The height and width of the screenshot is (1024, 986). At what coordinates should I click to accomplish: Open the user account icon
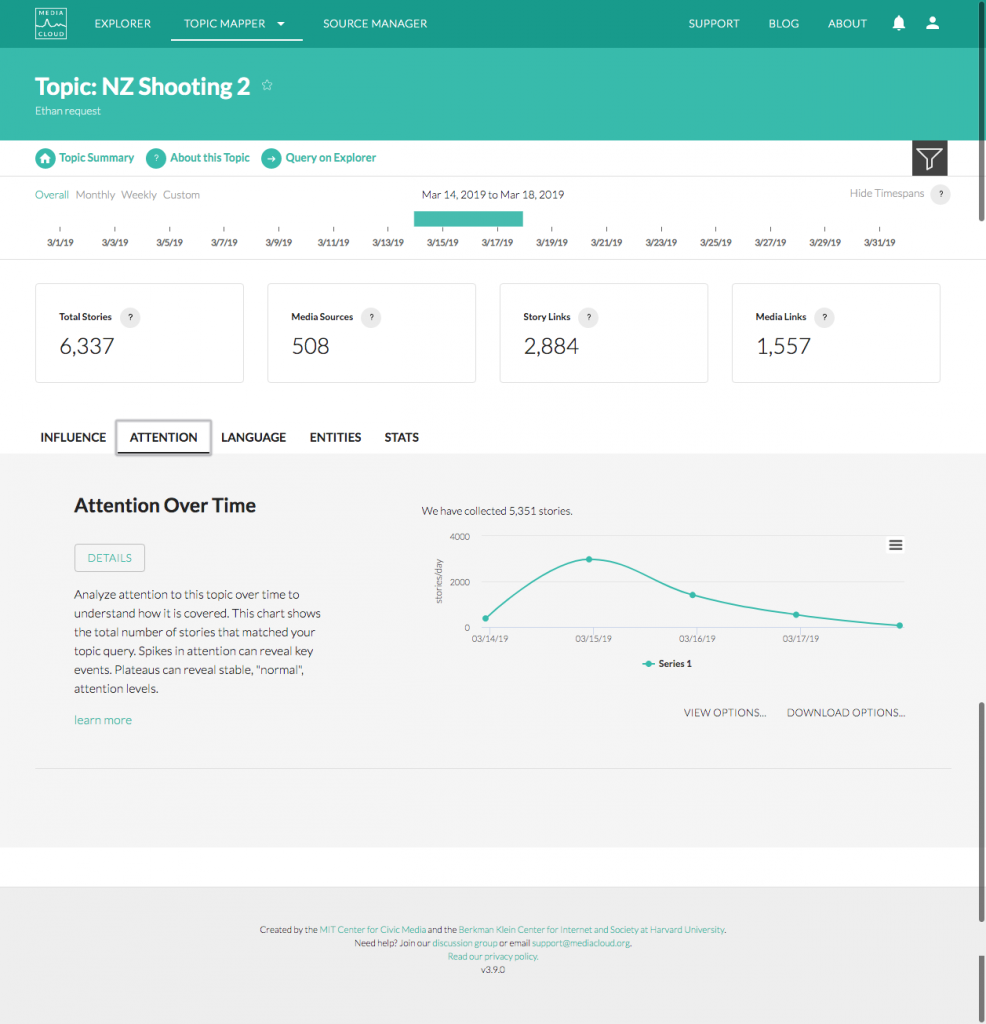point(932,23)
